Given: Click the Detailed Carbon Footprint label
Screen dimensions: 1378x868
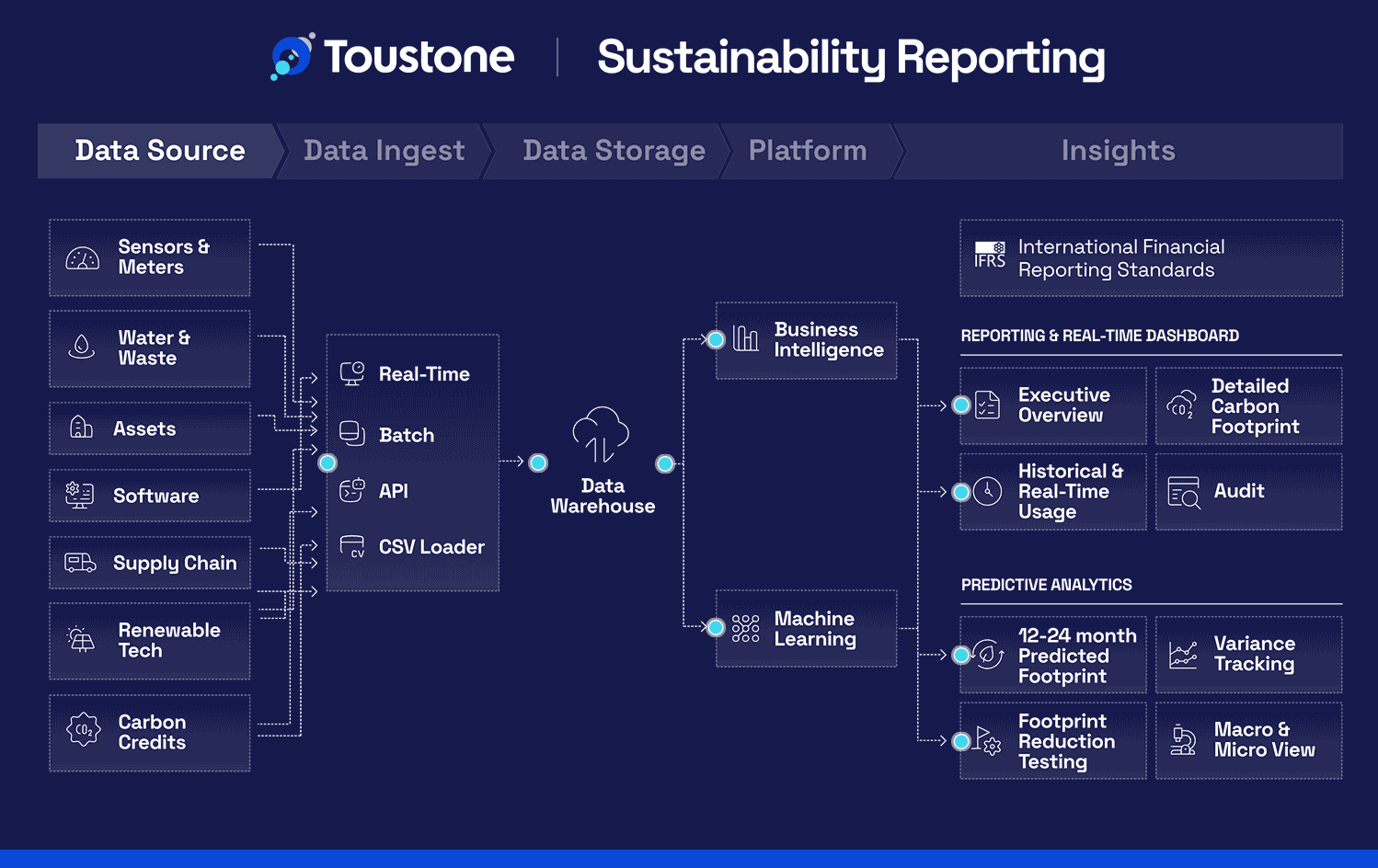Looking at the screenshot, I should (x=1255, y=406).
